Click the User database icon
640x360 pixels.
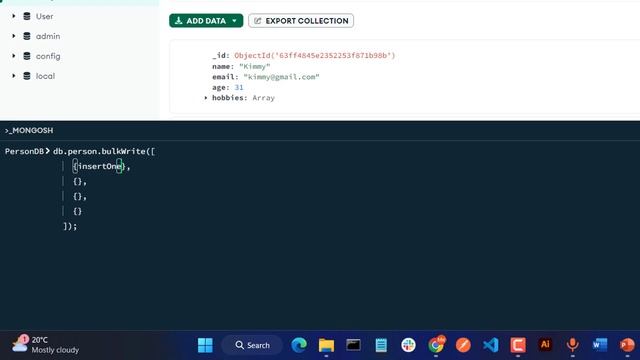pyautogui.click(x=27, y=16)
